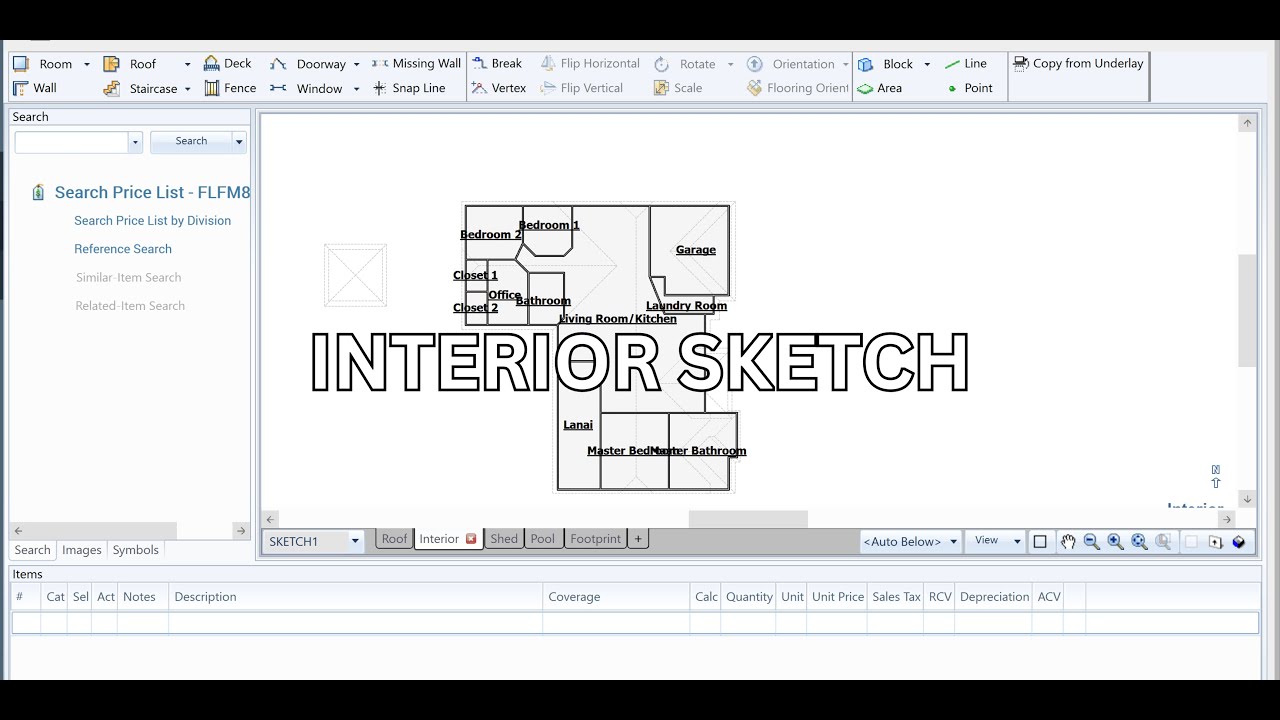Click the Search Price List - FLFM8 heading
Viewport: 1280px width, 720px height.
click(152, 192)
